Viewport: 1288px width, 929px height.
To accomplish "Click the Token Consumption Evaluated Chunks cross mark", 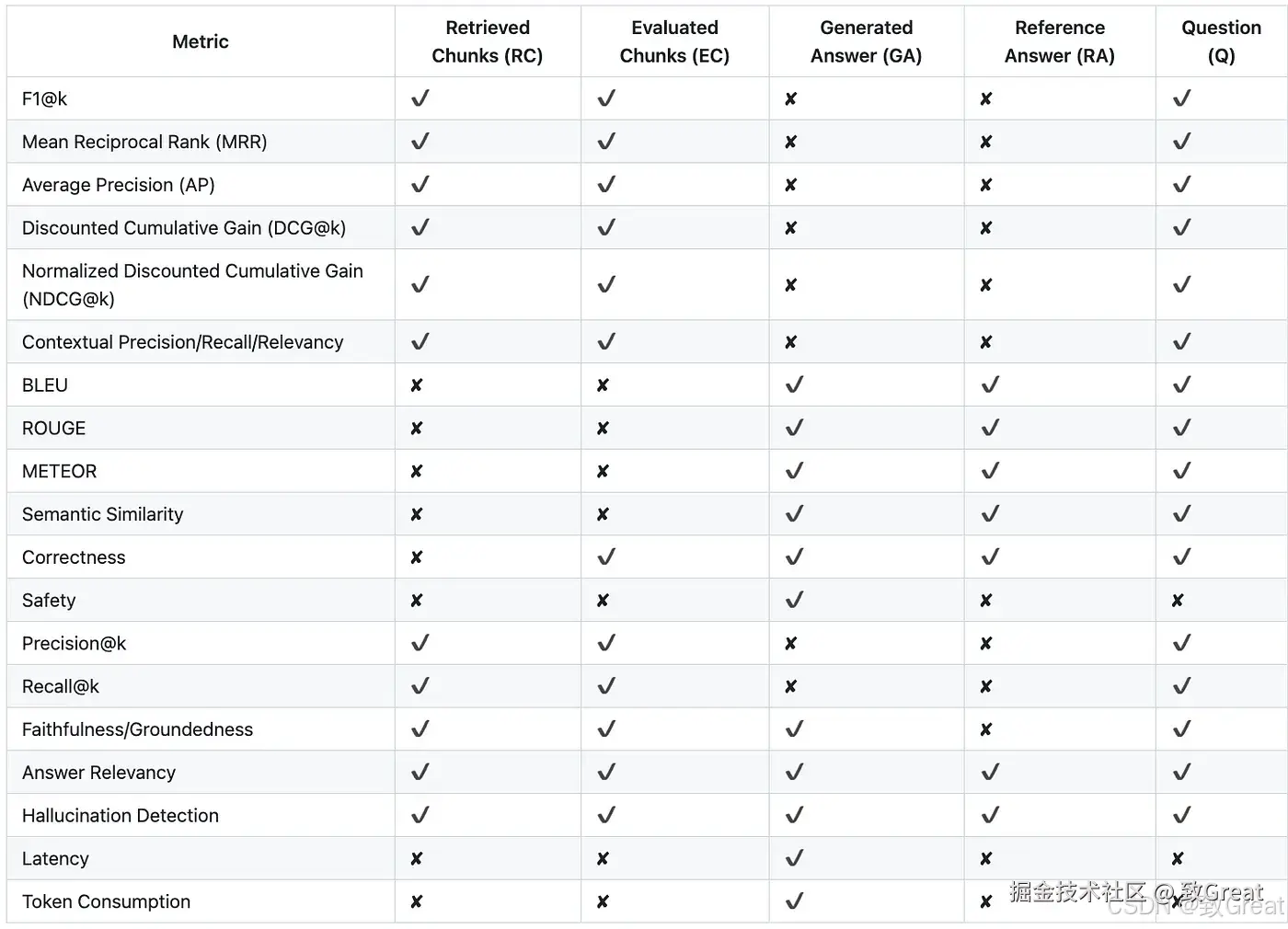I will [x=603, y=901].
